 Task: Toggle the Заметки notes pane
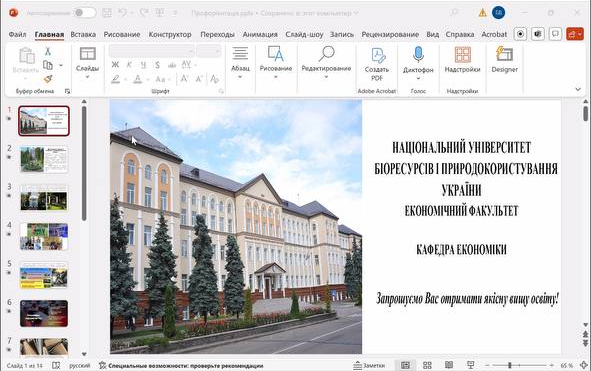[x=369, y=365]
